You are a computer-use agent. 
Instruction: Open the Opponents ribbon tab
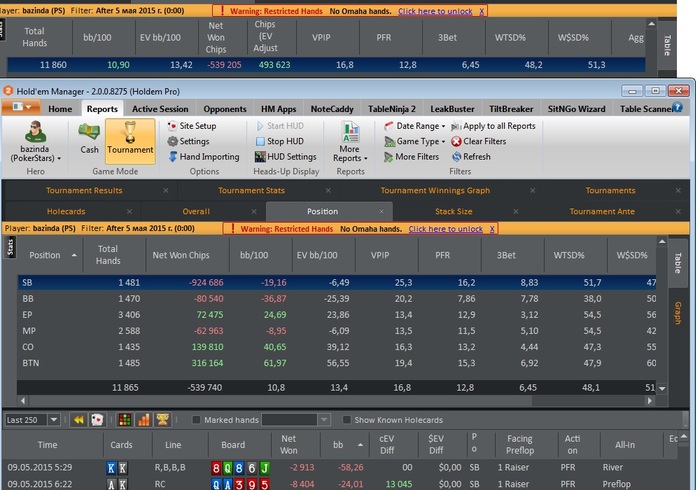[225, 109]
